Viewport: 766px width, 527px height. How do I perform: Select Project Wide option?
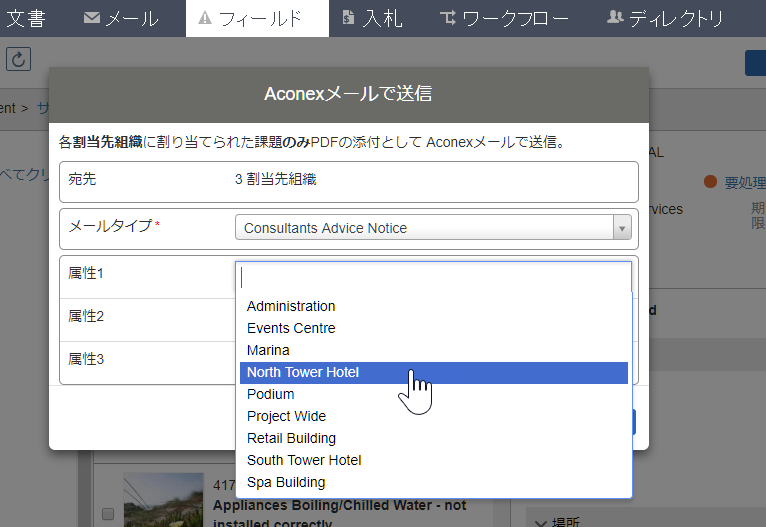click(433, 416)
